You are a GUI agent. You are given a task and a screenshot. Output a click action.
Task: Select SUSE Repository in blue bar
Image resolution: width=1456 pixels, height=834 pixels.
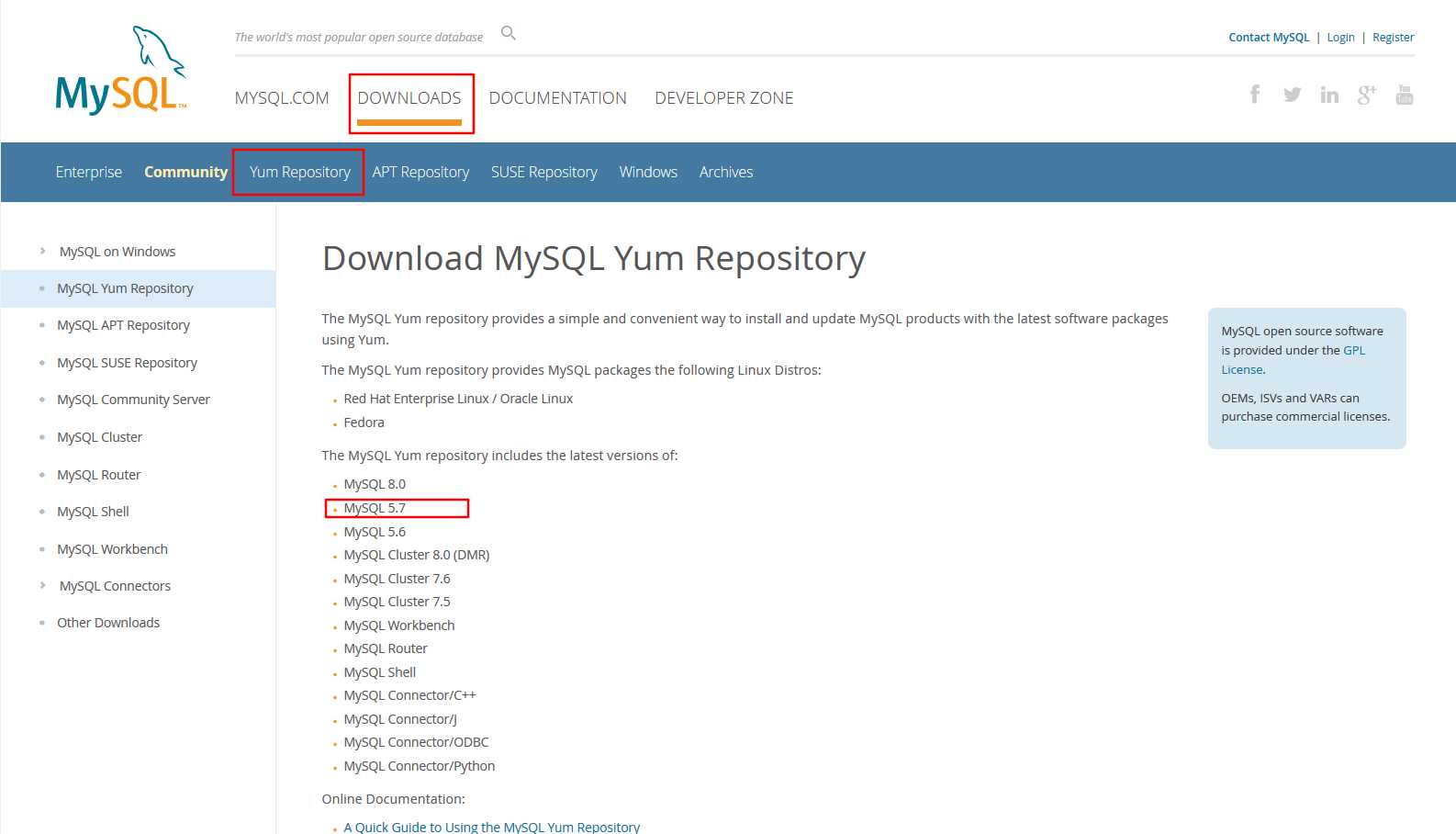coord(544,172)
